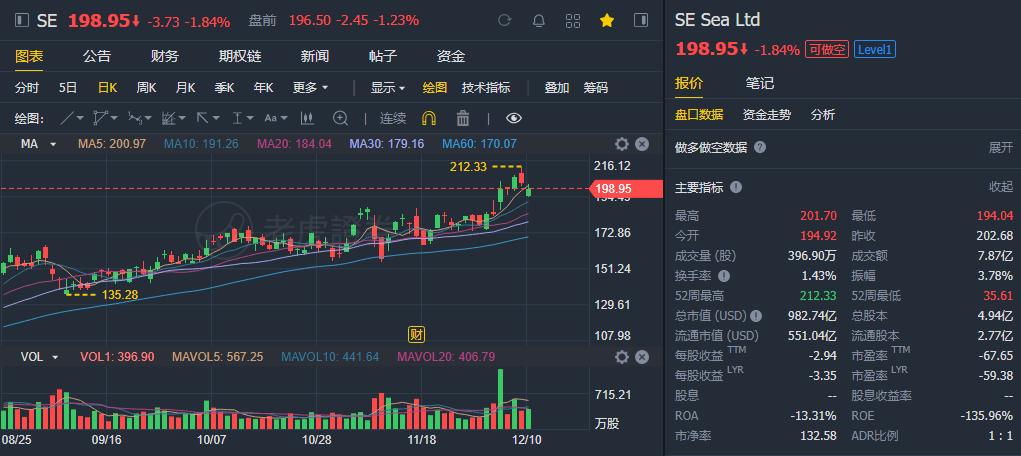This screenshot has width=1021, height=456.
Task: Select the measurement range tool
Action: (x=236, y=118)
